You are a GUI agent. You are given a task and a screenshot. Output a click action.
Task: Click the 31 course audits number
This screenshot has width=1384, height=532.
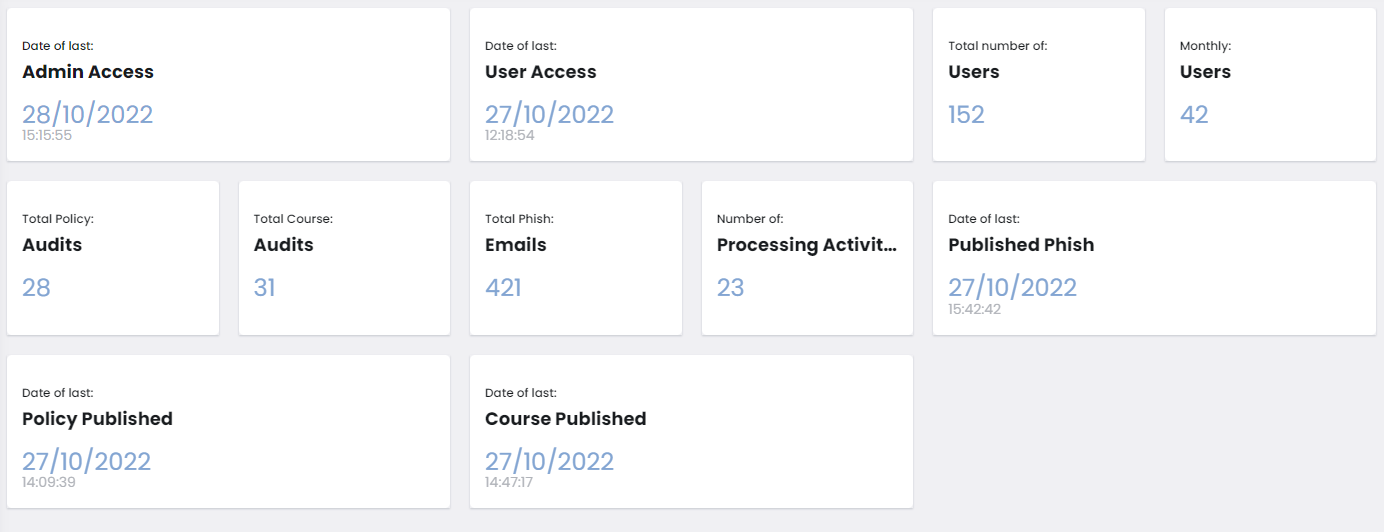click(264, 288)
